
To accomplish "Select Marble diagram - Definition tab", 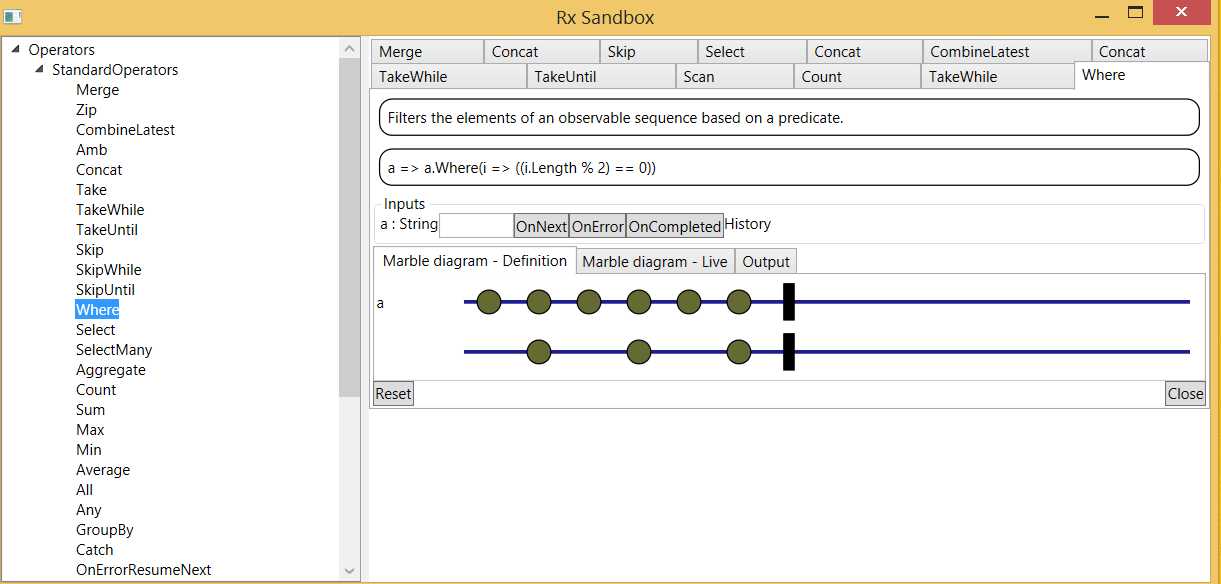I will pos(475,260).
